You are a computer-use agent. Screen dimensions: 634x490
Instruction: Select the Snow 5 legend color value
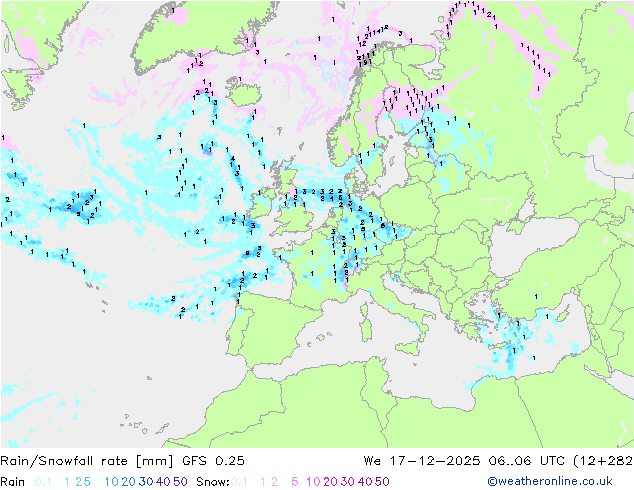click(x=294, y=482)
